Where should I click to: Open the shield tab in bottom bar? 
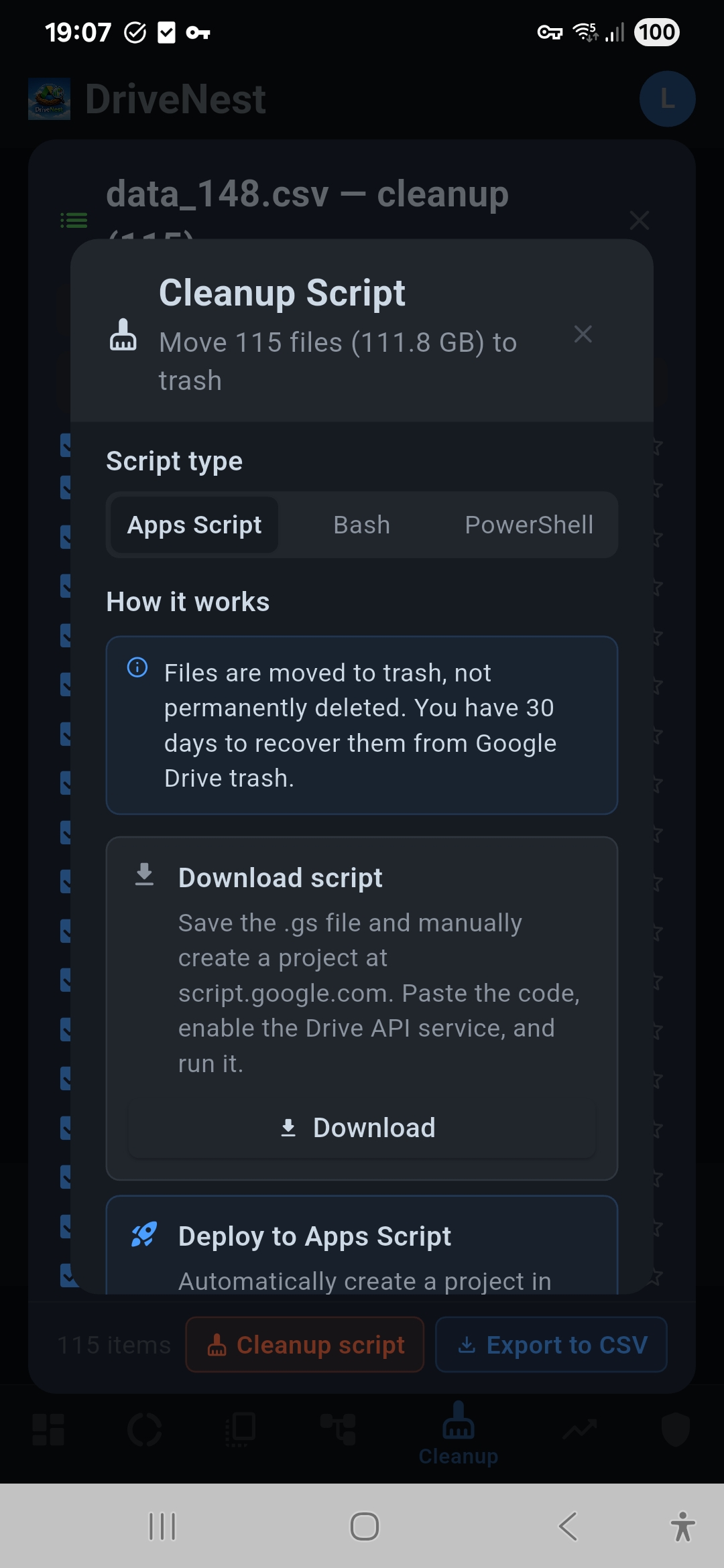676,1430
